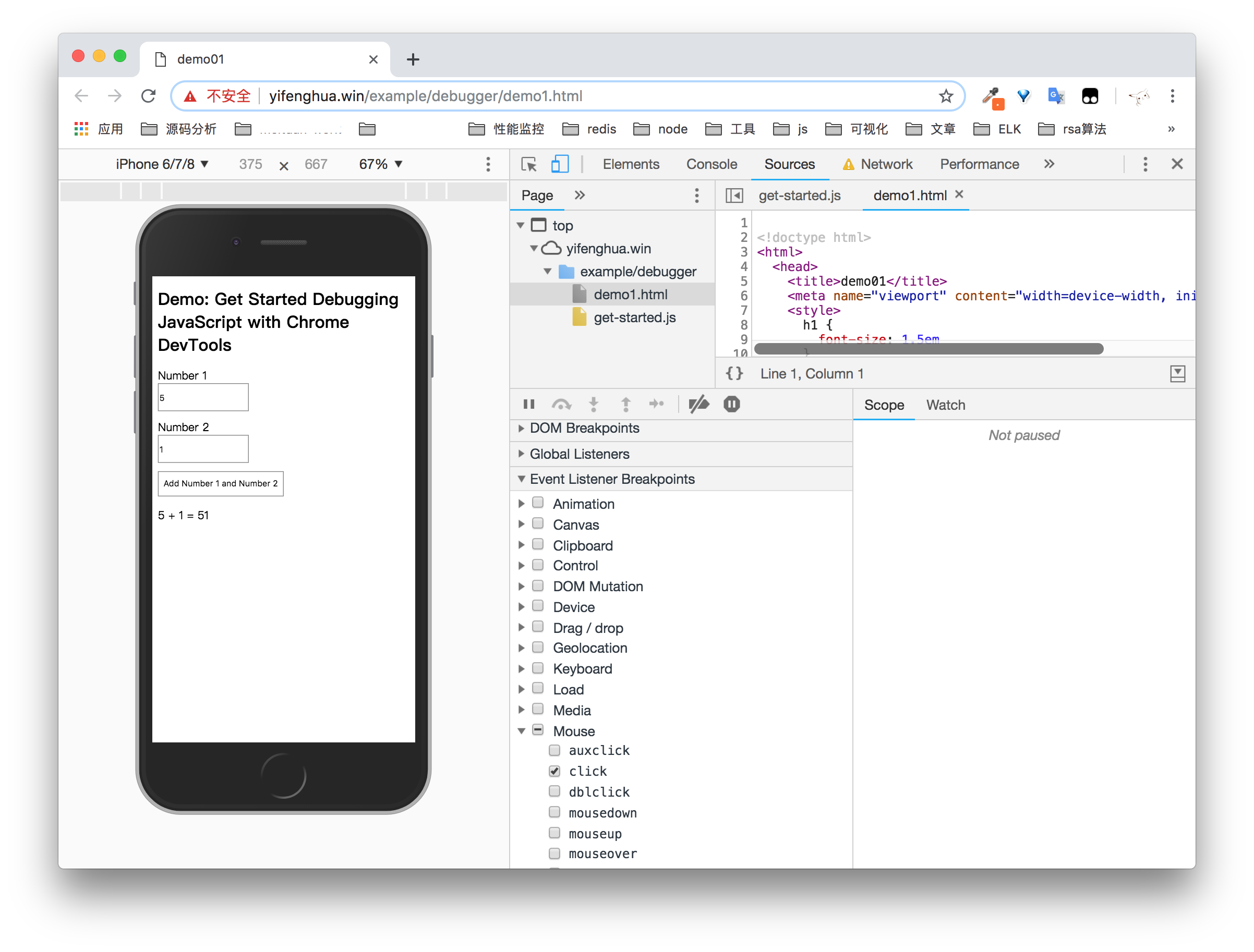
Task: Expand the Keyboard events category
Action: (x=521, y=669)
